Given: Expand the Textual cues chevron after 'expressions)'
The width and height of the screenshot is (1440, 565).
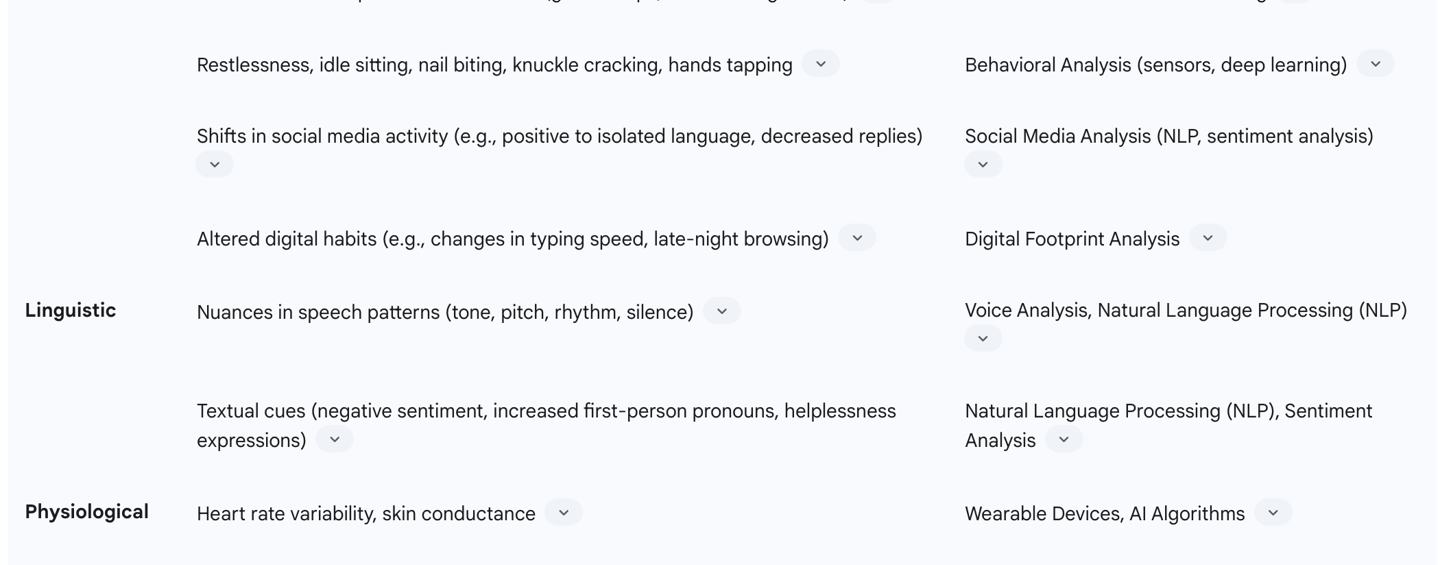Looking at the screenshot, I should click(x=334, y=440).
